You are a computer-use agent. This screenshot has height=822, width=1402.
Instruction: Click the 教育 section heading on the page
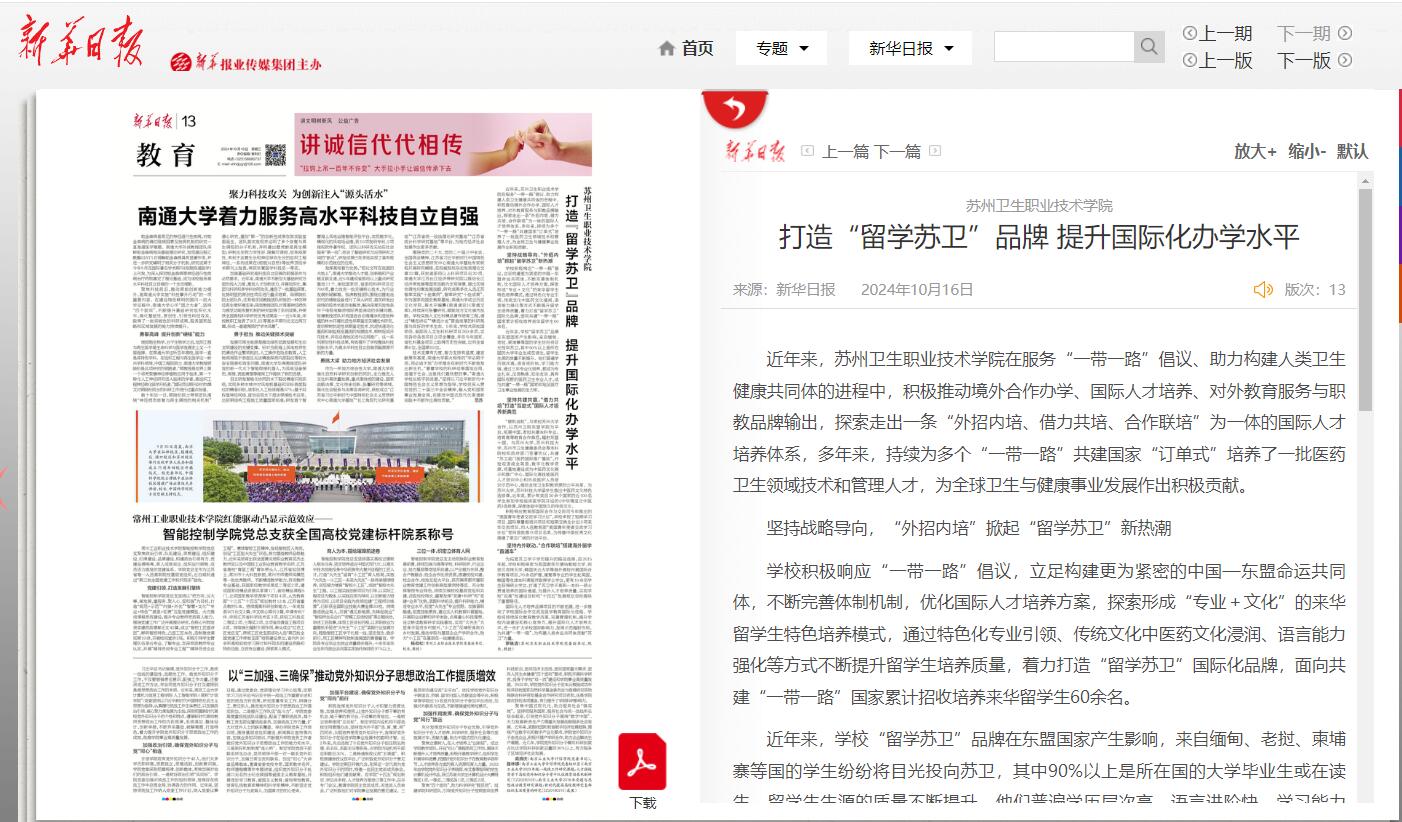pyautogui.click(x=167, y=155)
